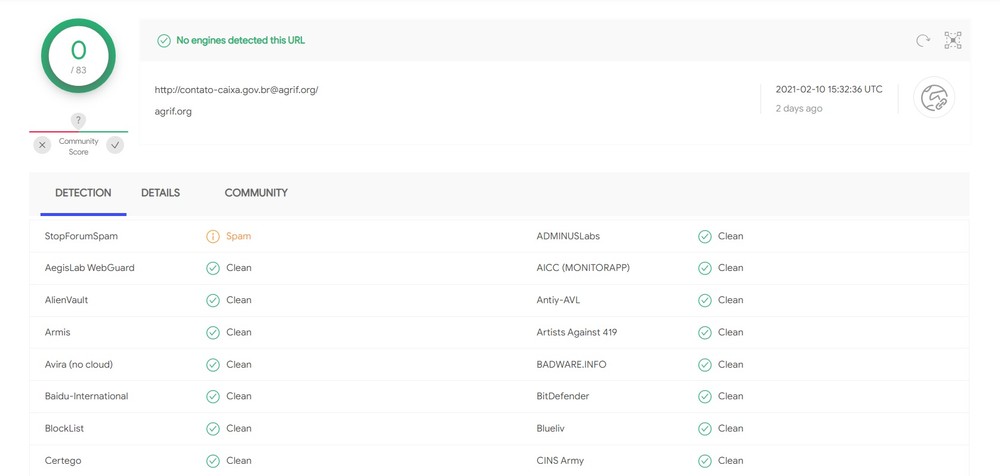
Task: Select the DETECTION tab
Action: 83,193
